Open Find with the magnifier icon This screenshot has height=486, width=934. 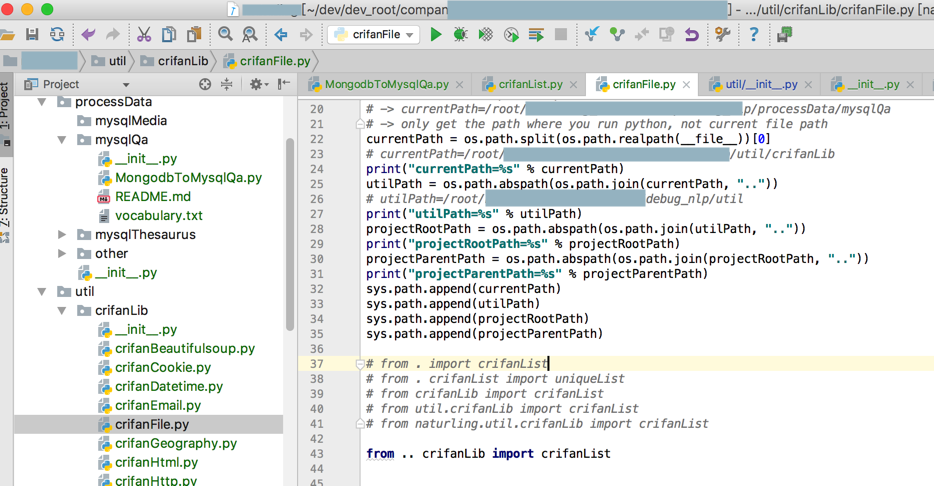point(225,34)
